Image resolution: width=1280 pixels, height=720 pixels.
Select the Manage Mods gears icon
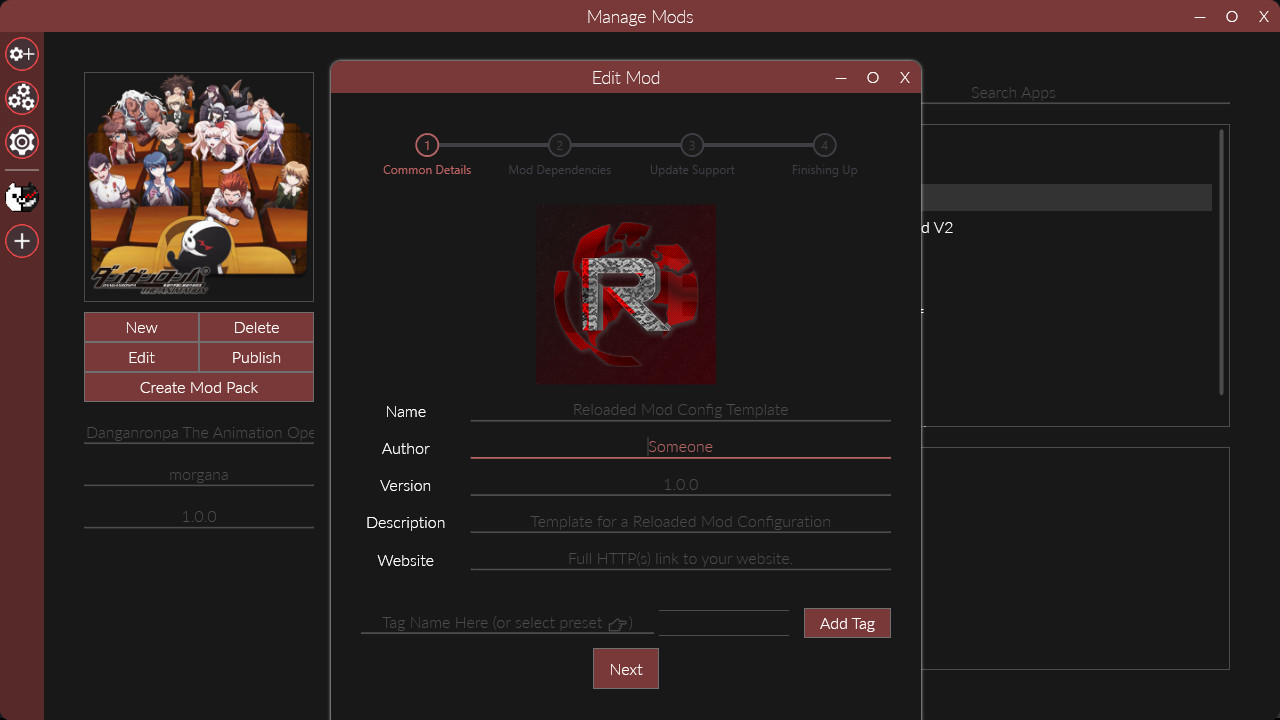pyautogui.click(x=21, y=98)
